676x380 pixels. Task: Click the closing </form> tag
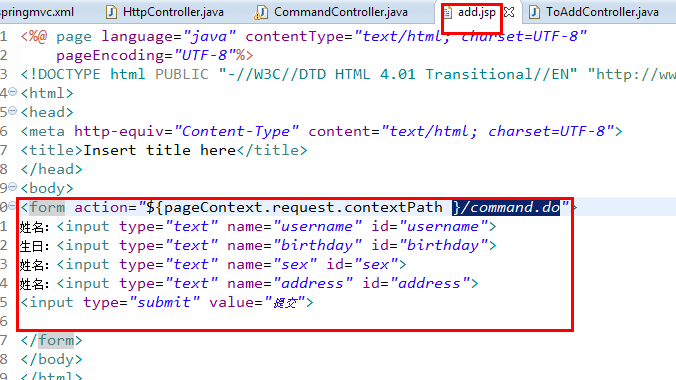click(x=51, y=340)
